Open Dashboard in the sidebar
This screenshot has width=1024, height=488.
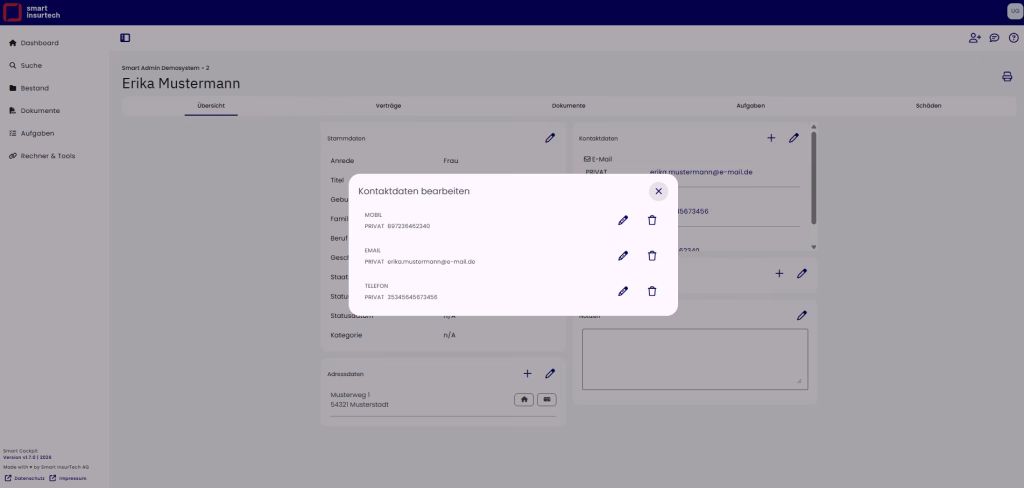40,43
